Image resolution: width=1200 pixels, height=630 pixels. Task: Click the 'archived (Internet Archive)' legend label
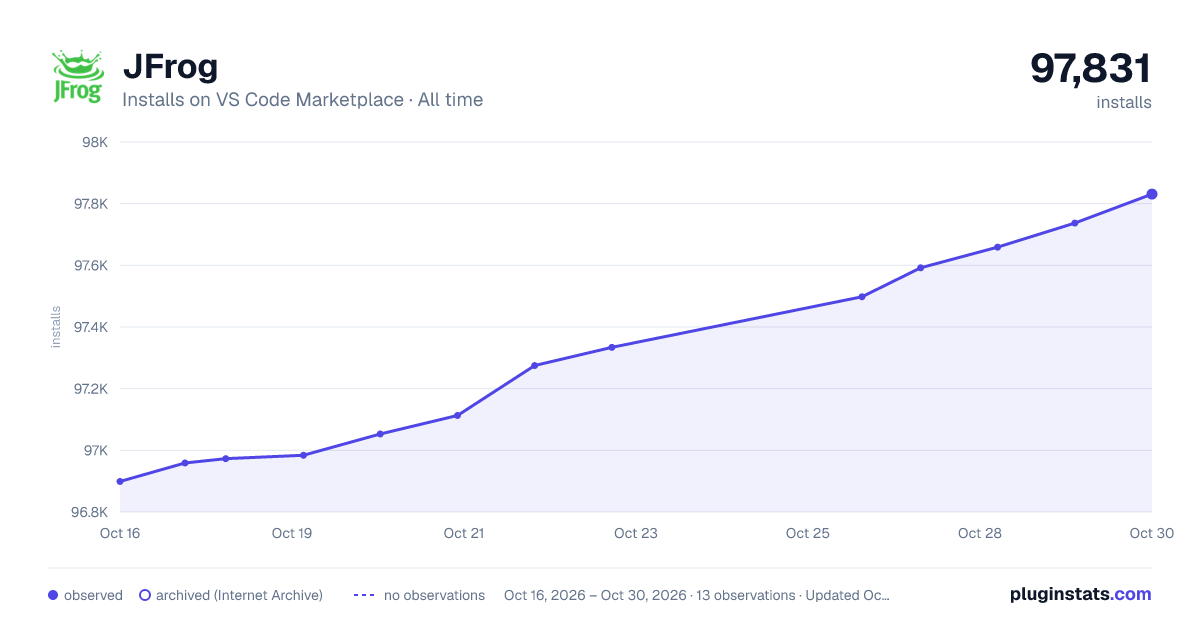coord(239,595)
